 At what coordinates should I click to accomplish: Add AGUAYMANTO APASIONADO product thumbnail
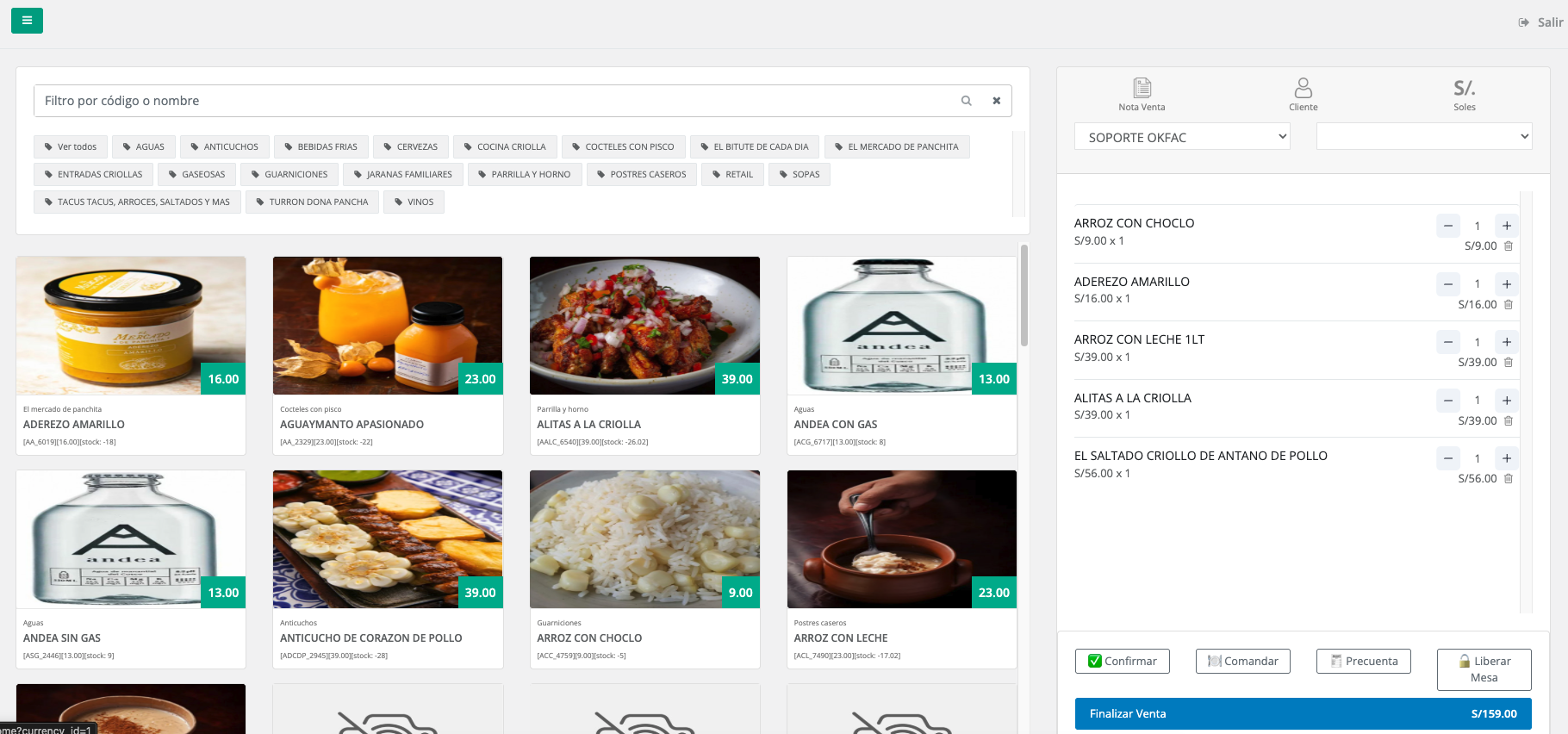pyautogui.click(x=387, y=326)
